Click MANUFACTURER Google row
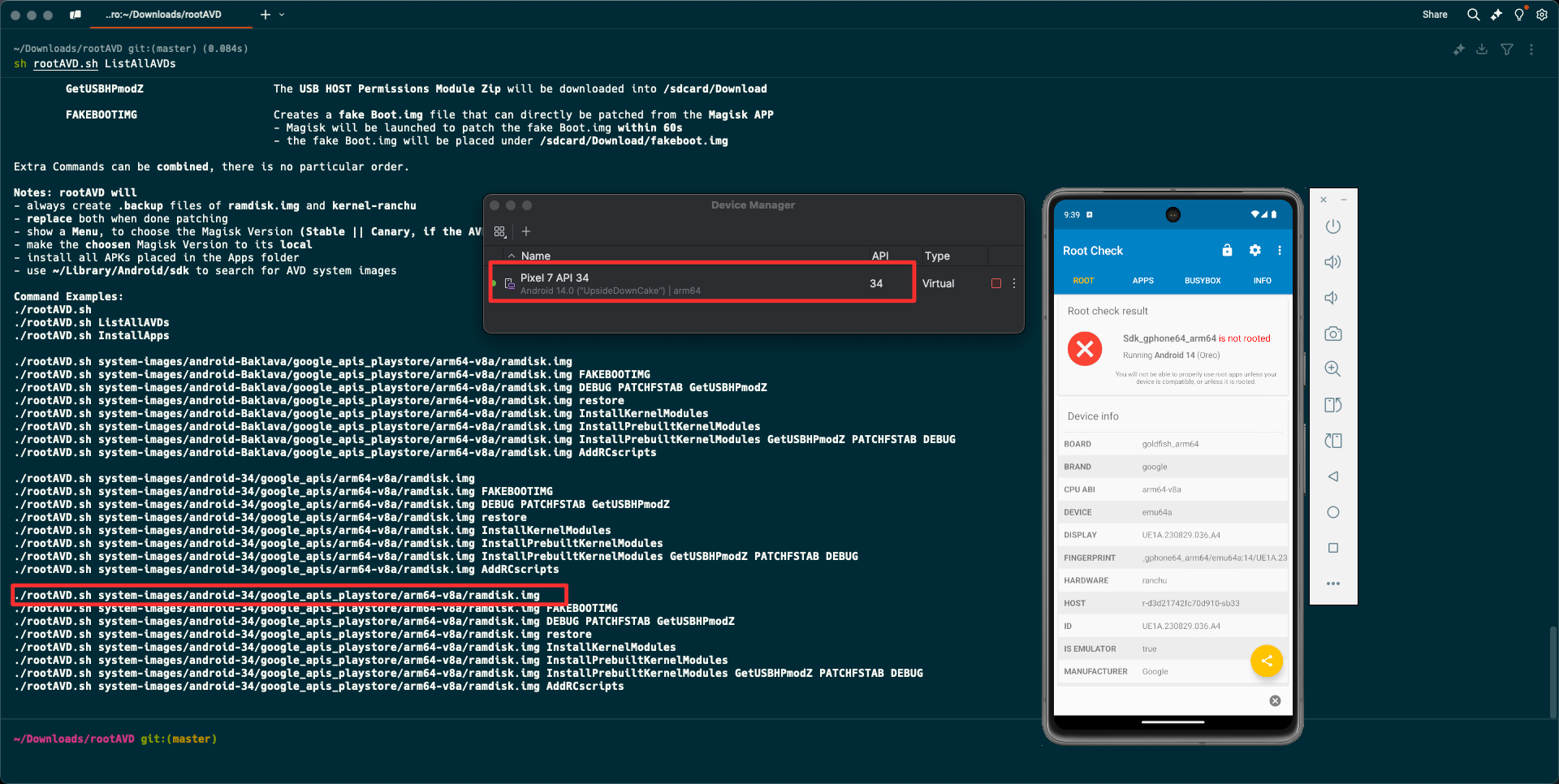1559x784 pixels. click(1174, 672)
